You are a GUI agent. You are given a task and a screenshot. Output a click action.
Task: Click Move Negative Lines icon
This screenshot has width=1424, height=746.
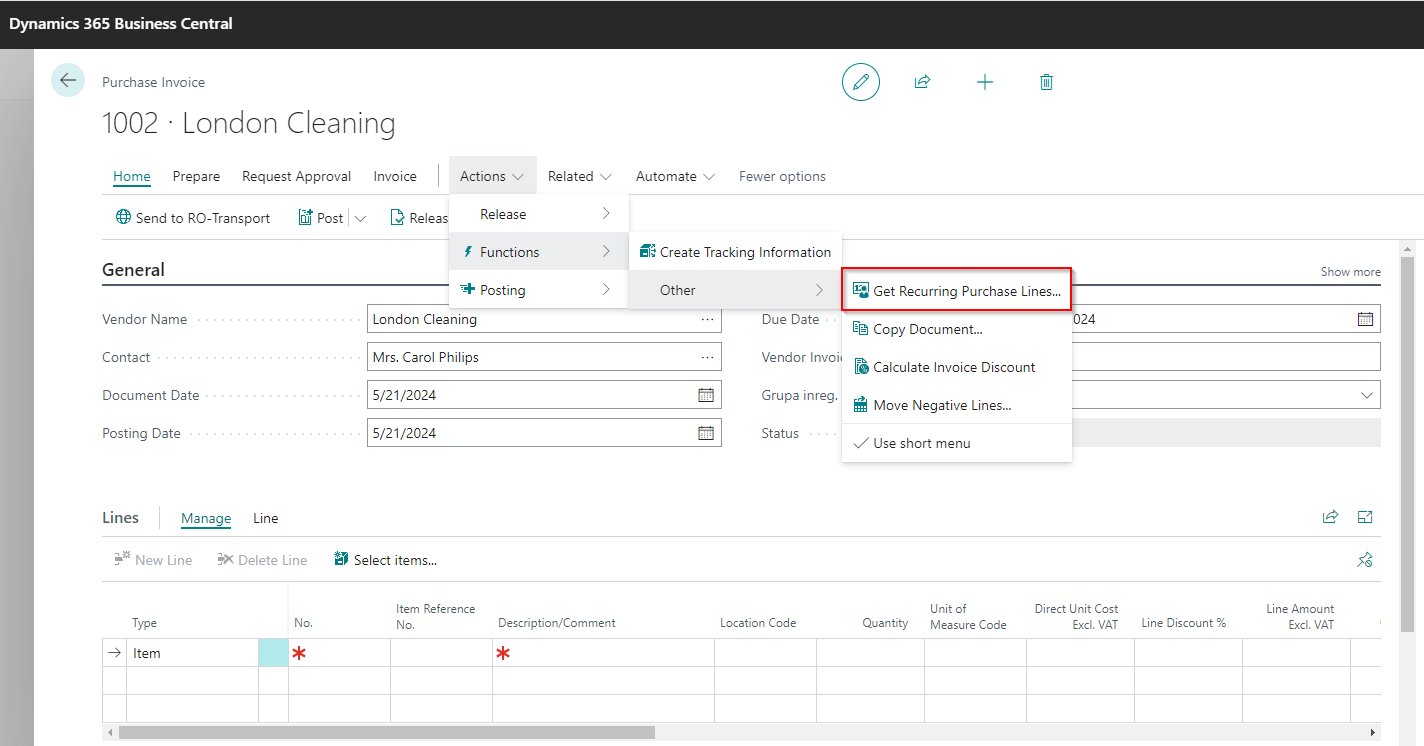tap(860, 405)
